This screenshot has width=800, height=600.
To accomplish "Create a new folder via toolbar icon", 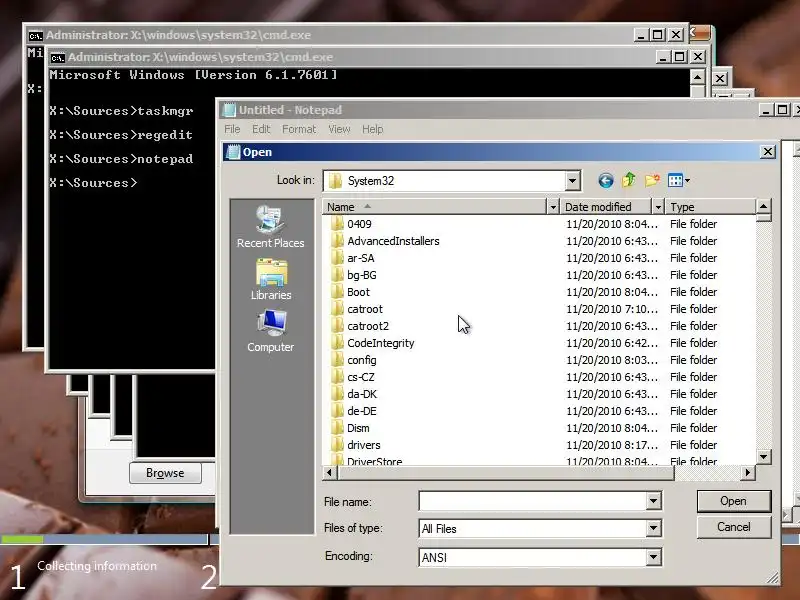I will [x=652, y=180].
